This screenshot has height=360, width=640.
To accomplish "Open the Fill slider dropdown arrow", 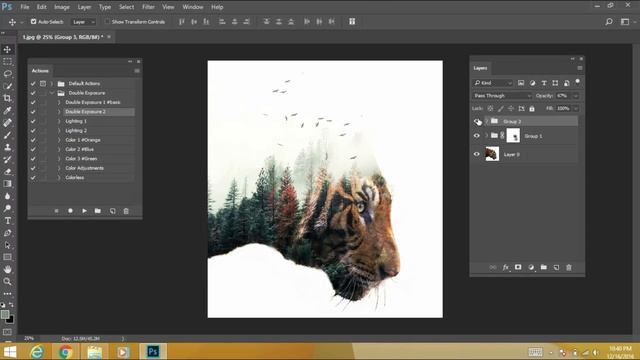I will (576, 109).
